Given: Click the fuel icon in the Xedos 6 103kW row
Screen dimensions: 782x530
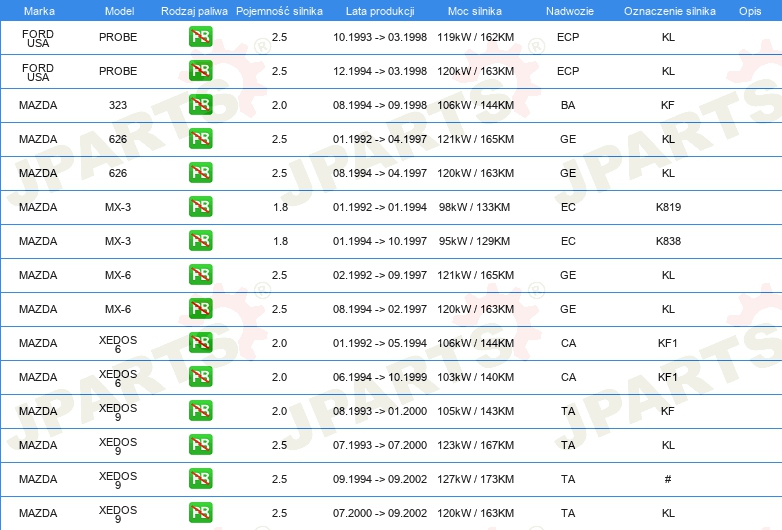Looking at the screenshot, I should [x=200, y=376].
